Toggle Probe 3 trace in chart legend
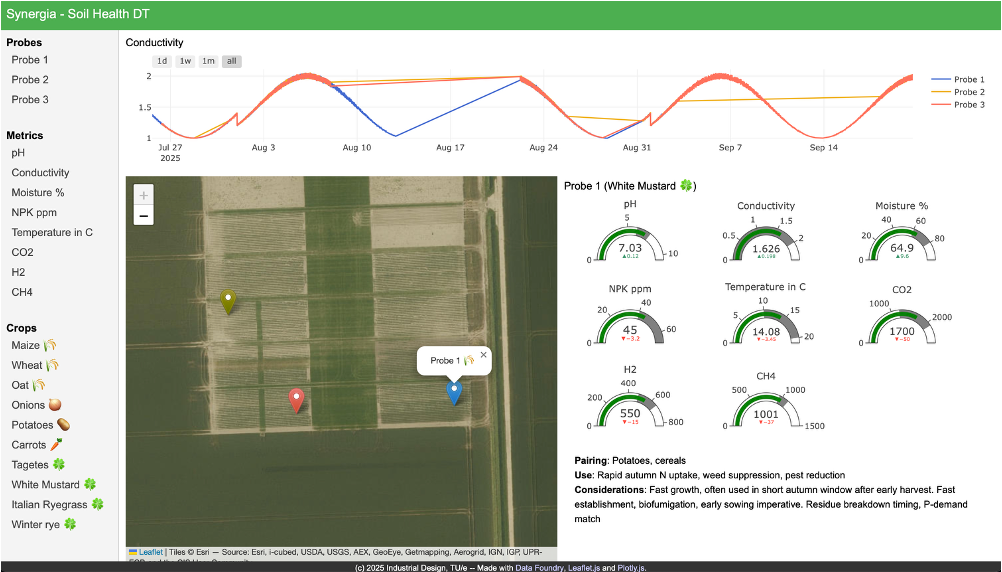 pyautogui.click(x=958, y=104)
